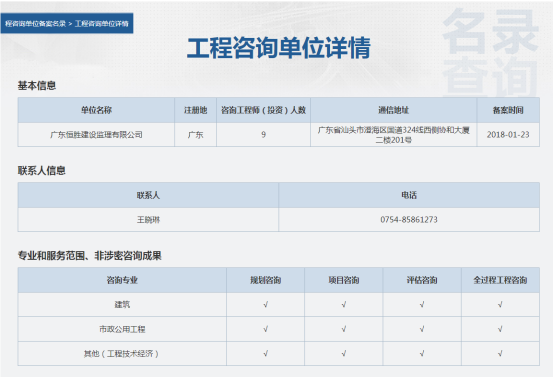Click the 建筑 specialty row label
The width and height of the screenshot is (554, 377).
click(122, 305)
